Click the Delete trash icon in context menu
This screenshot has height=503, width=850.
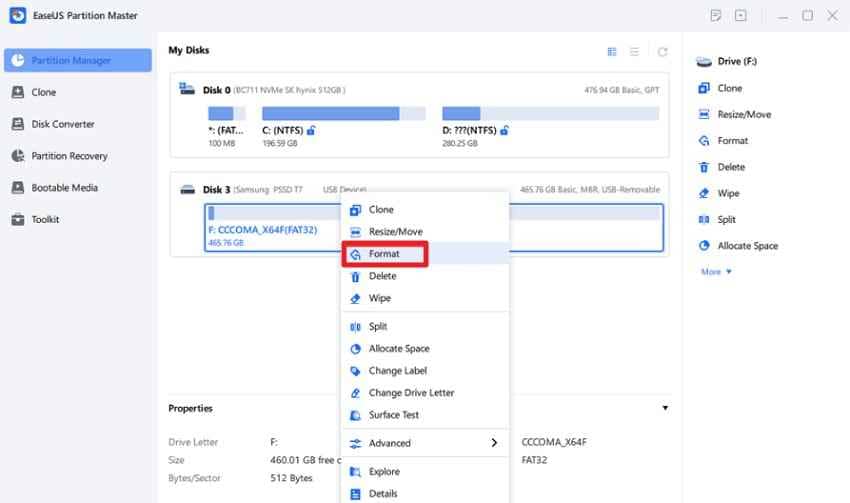pyautogui.click(x=355, y=276)
